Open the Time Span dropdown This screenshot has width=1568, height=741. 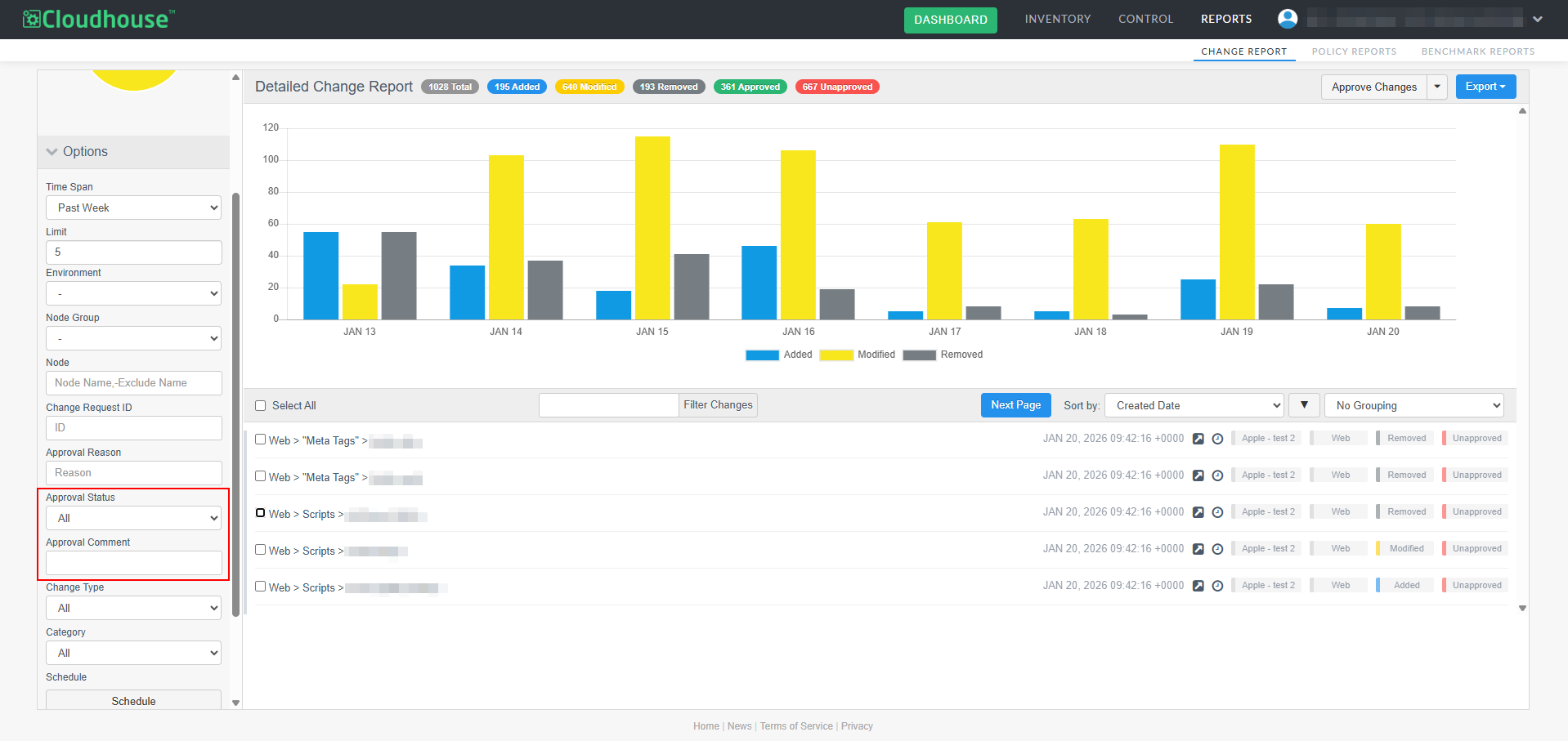134,208
